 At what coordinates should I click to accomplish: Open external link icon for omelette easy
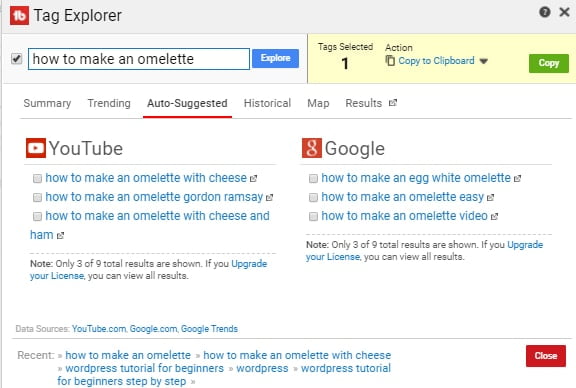click(x=490, y=198)
